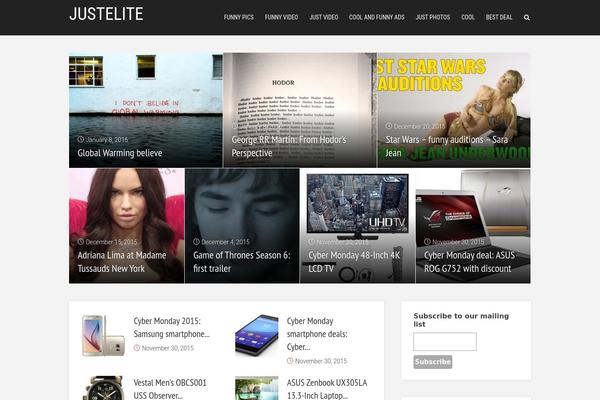Click the JUSTELITE site logo
This screenshot has width=600, height=400.
coord(106,14)
